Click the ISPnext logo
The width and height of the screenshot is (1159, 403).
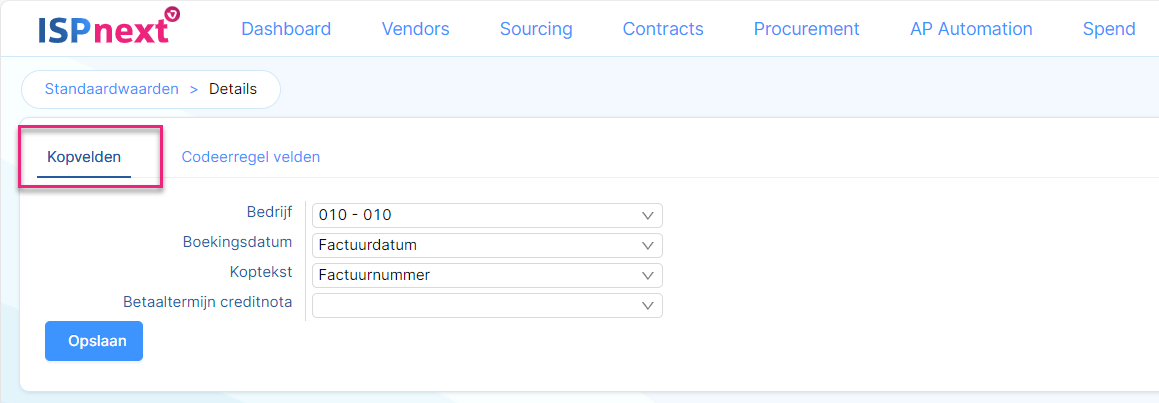pos(109,27)
